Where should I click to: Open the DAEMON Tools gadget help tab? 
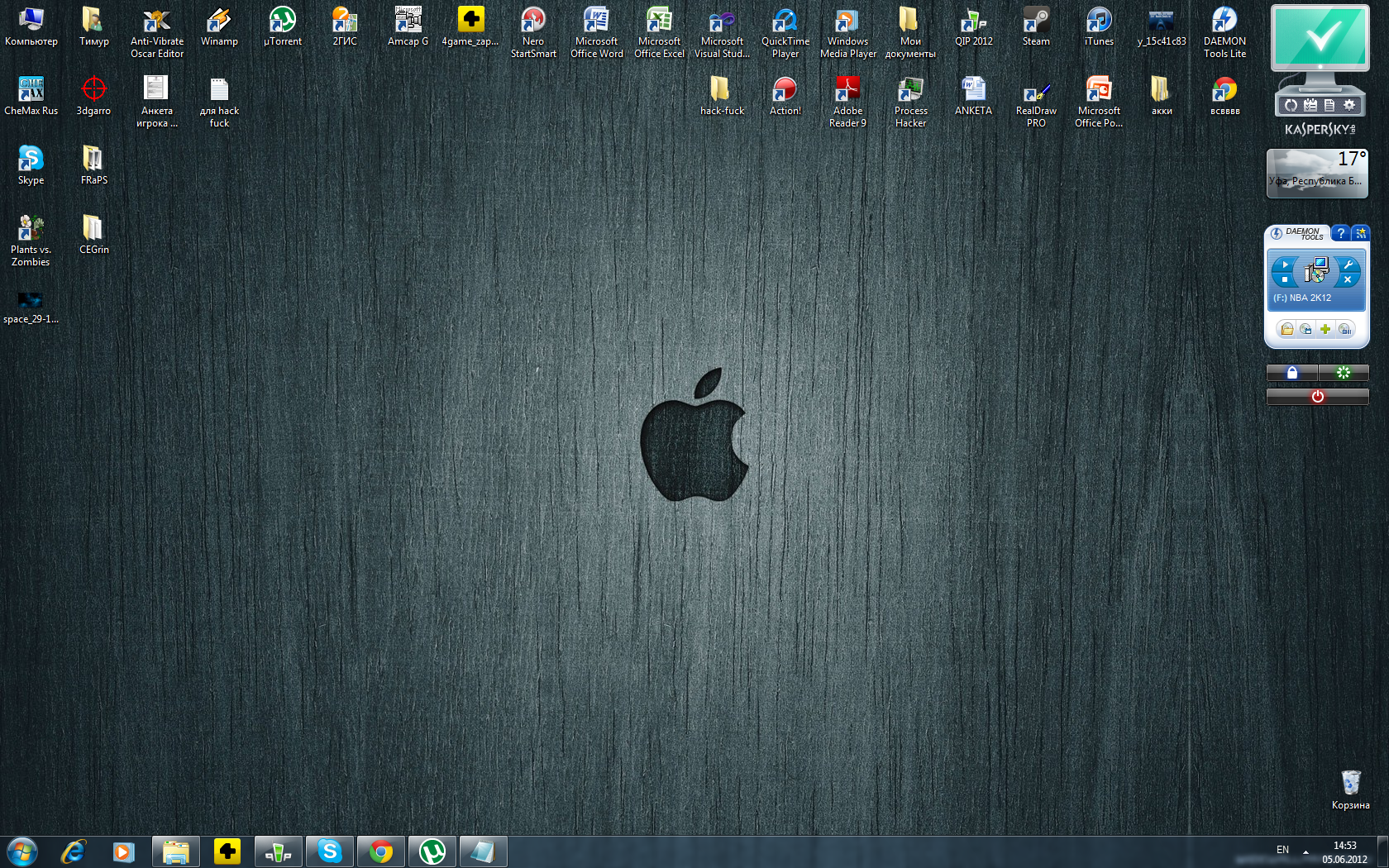(1340, 233)
